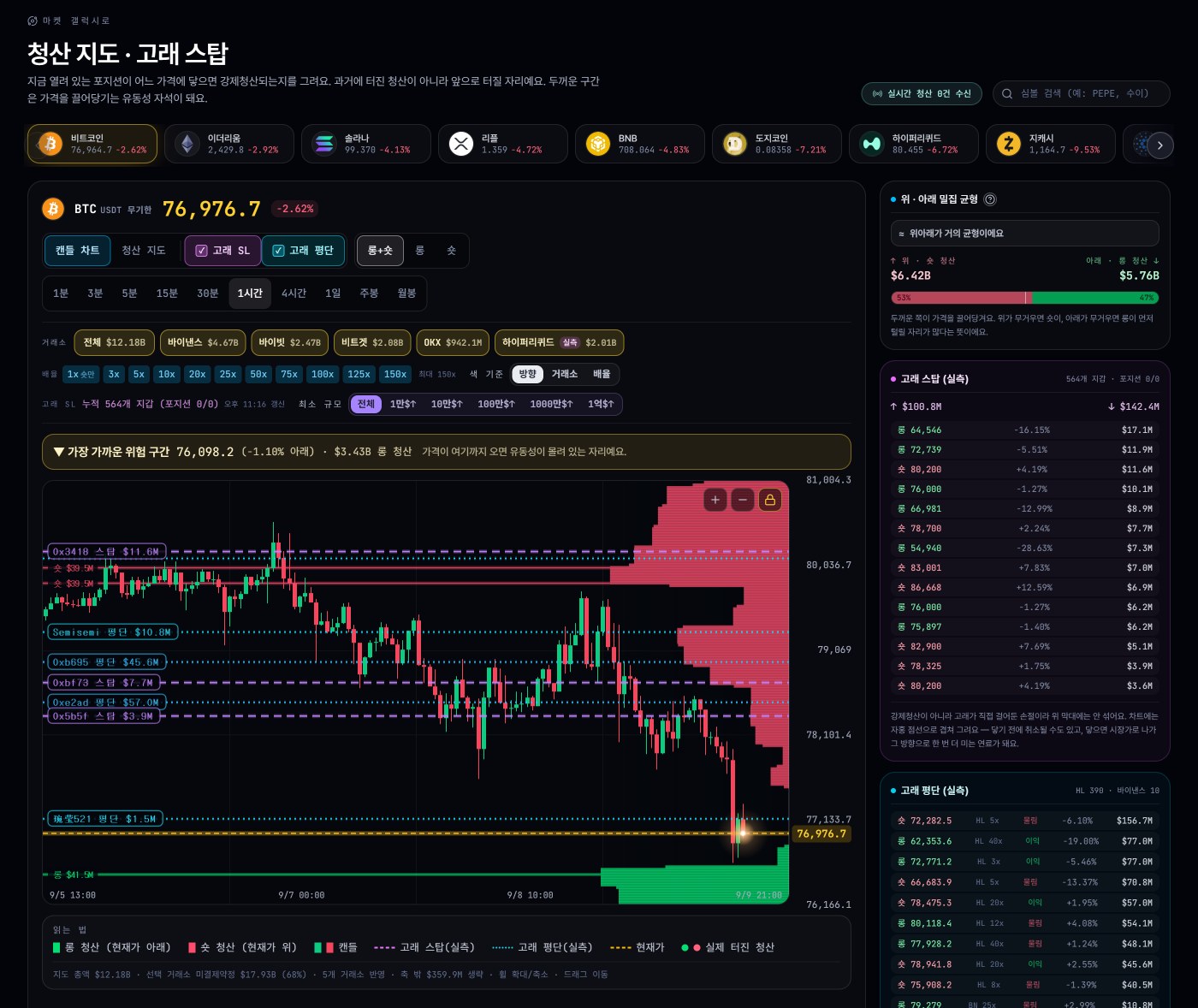The width and height of the screenshot is (1198, 1008).
Task: Select the 1일 timeframe tab
Action: [x=333, y=294]
